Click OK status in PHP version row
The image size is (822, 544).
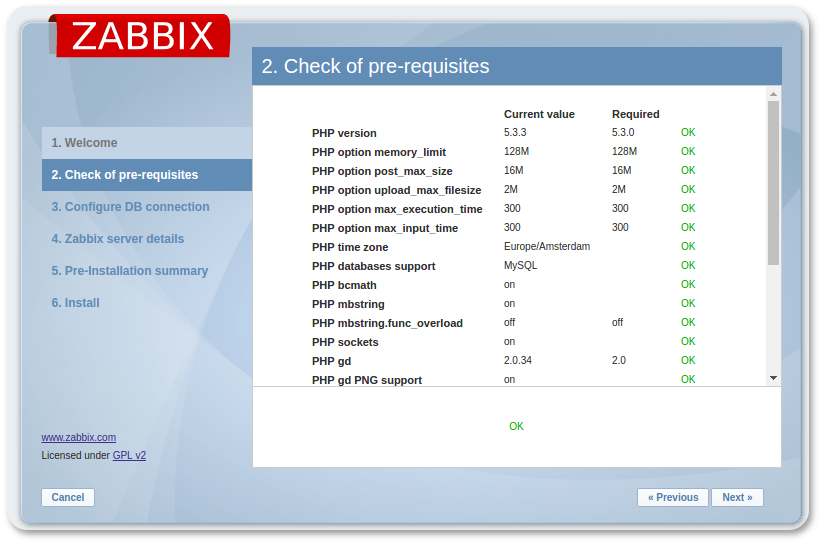[x=688, y=133]
